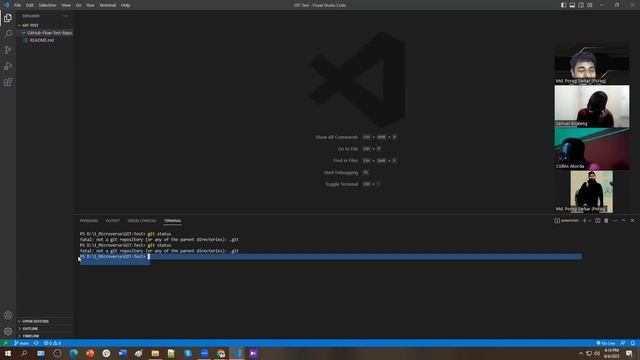Open the File menu
640x360 pixels.
pos(18,5)
